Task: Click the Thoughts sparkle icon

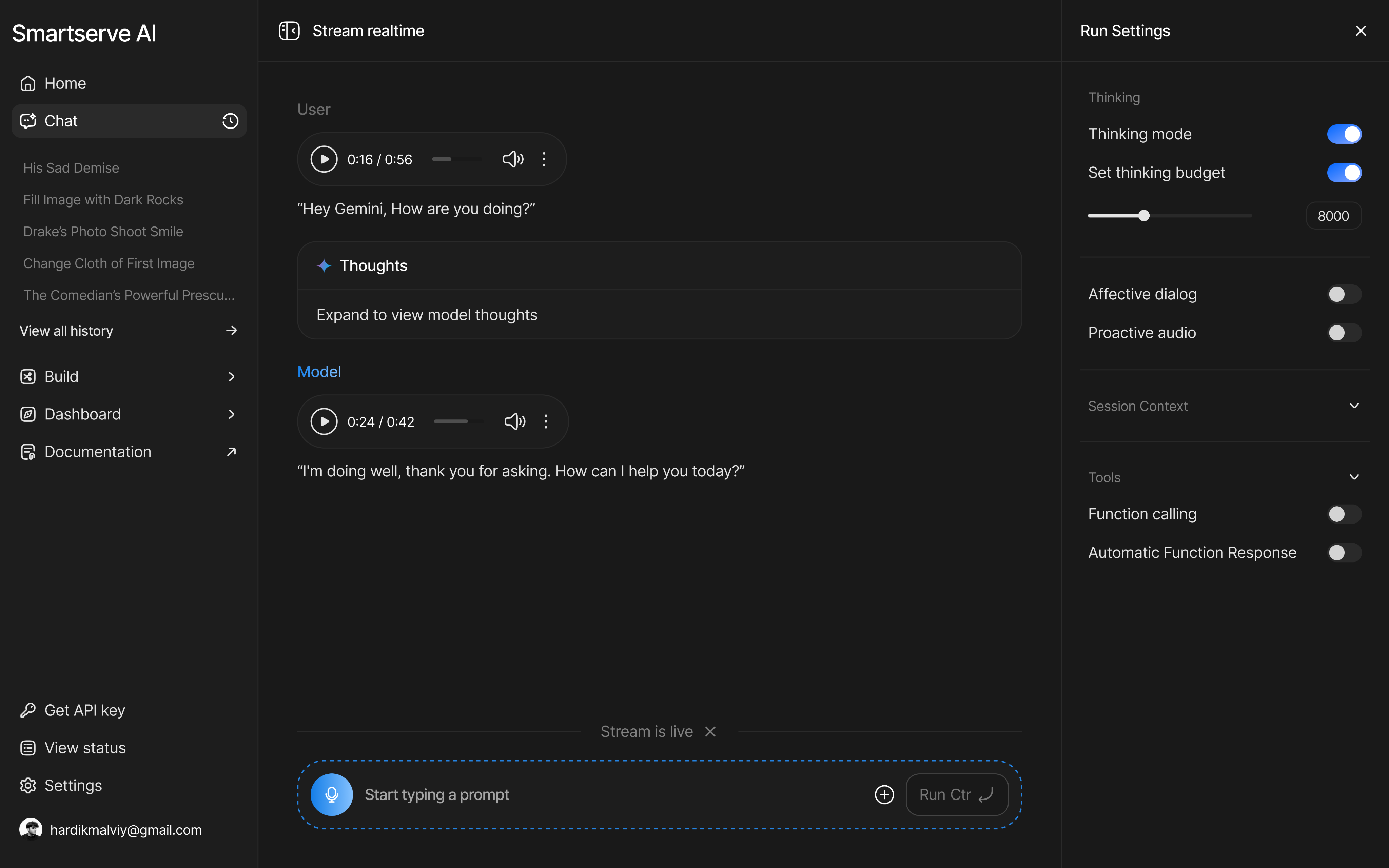Action: [324, 265]
